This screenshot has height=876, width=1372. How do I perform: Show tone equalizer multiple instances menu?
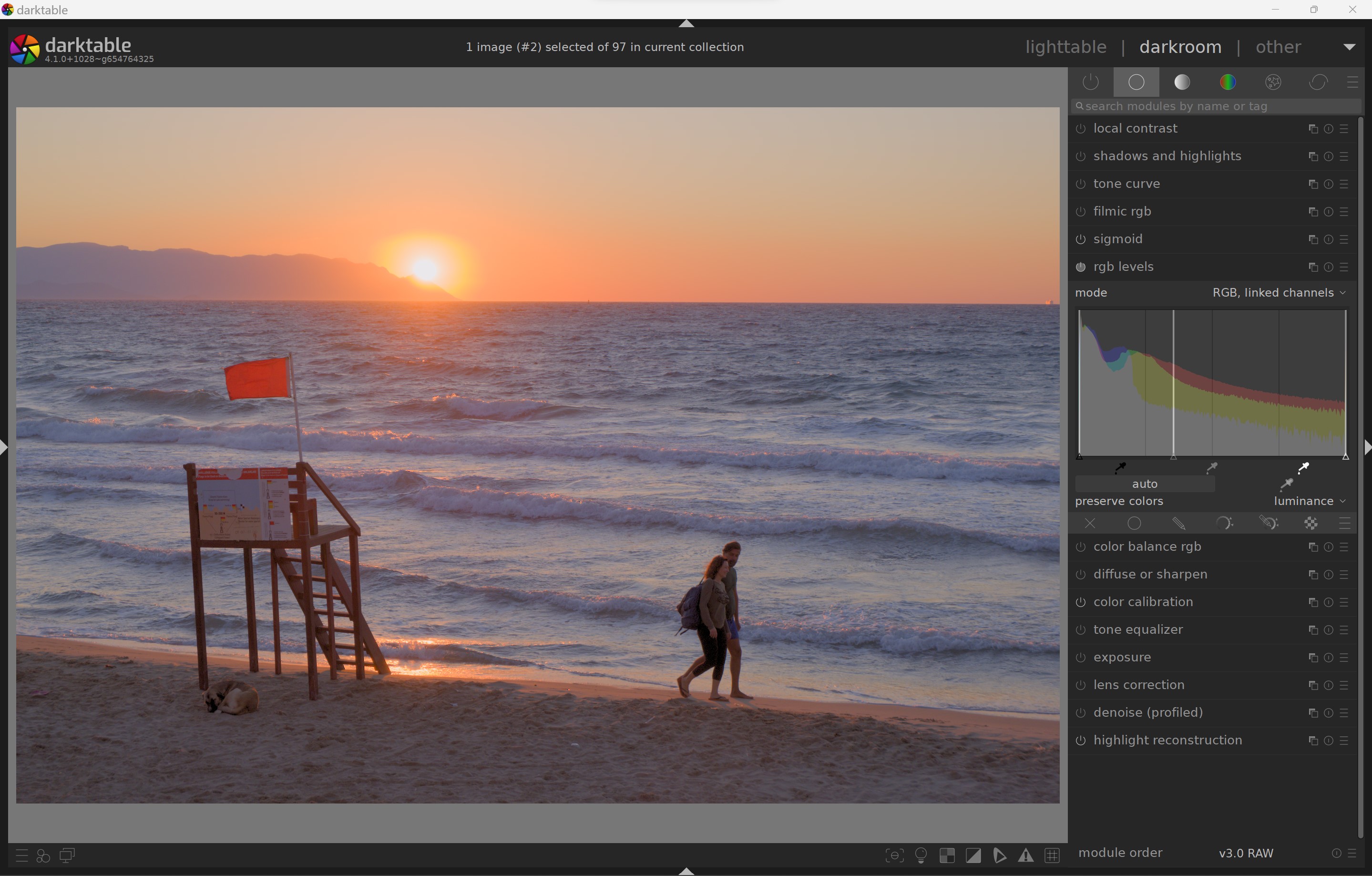[1313, 630]
